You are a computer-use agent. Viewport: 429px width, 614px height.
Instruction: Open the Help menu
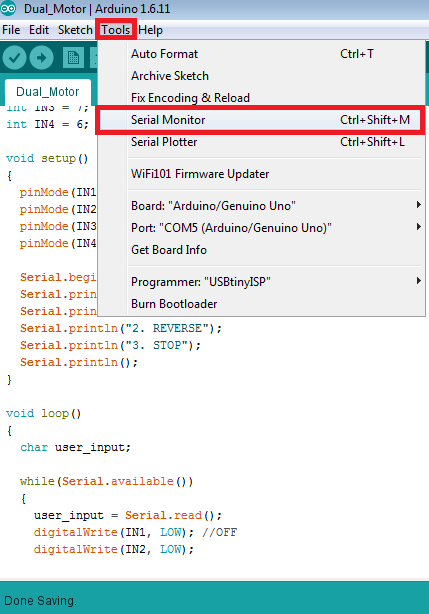pos(150,30)
